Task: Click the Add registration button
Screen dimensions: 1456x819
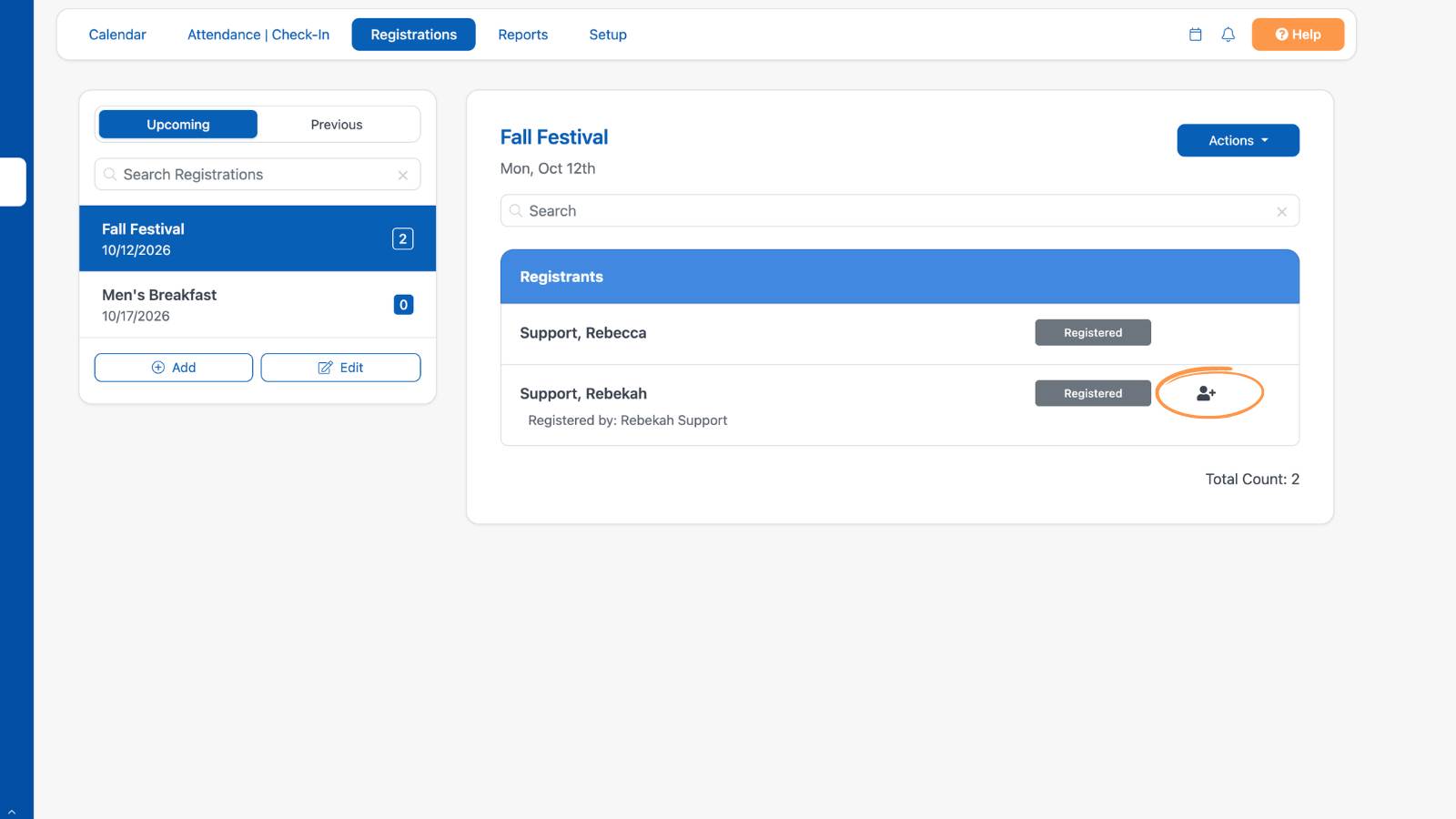Action: coord(174,368)
